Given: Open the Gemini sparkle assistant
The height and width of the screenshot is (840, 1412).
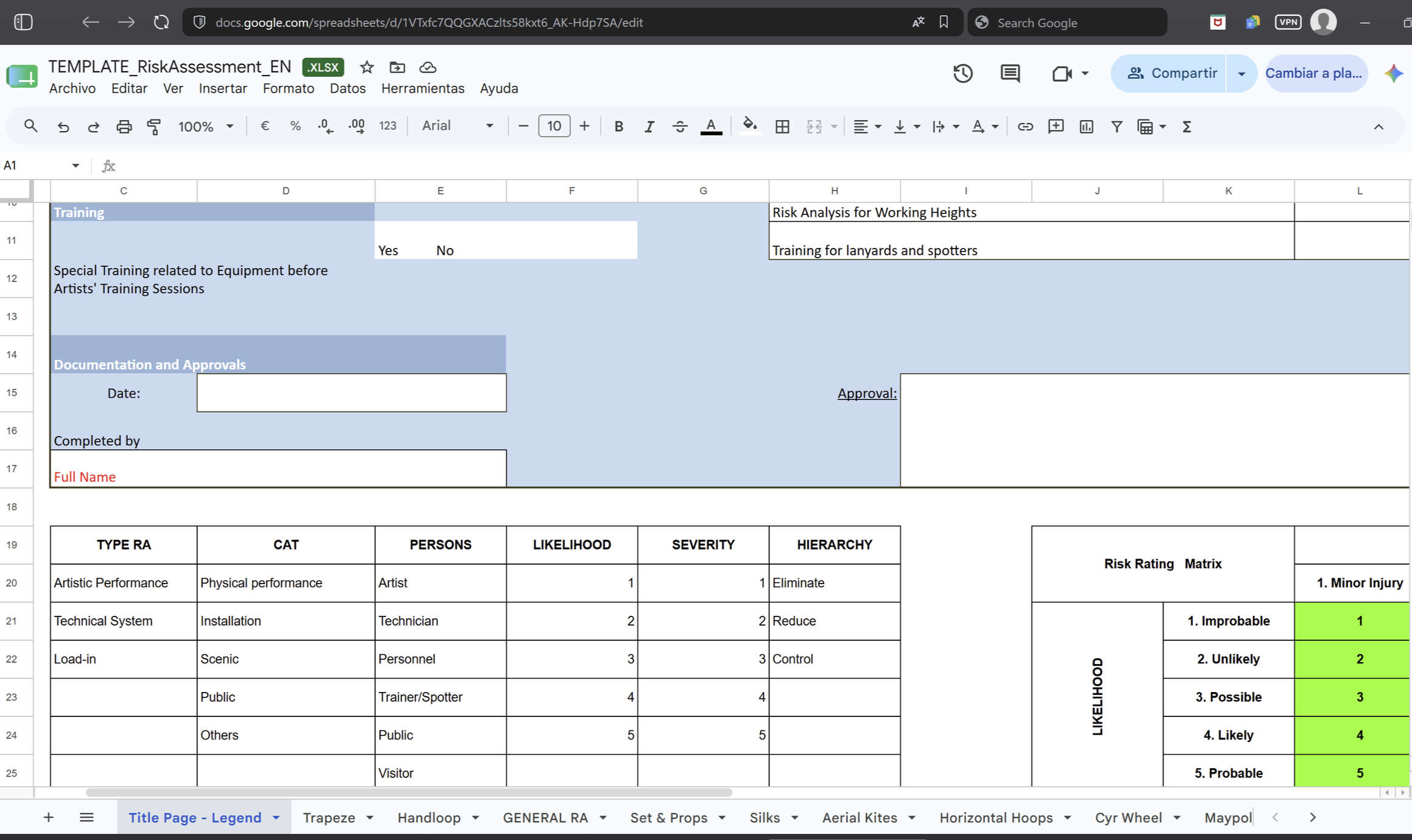Looking at the screenshot, I should coord(1393,73).
